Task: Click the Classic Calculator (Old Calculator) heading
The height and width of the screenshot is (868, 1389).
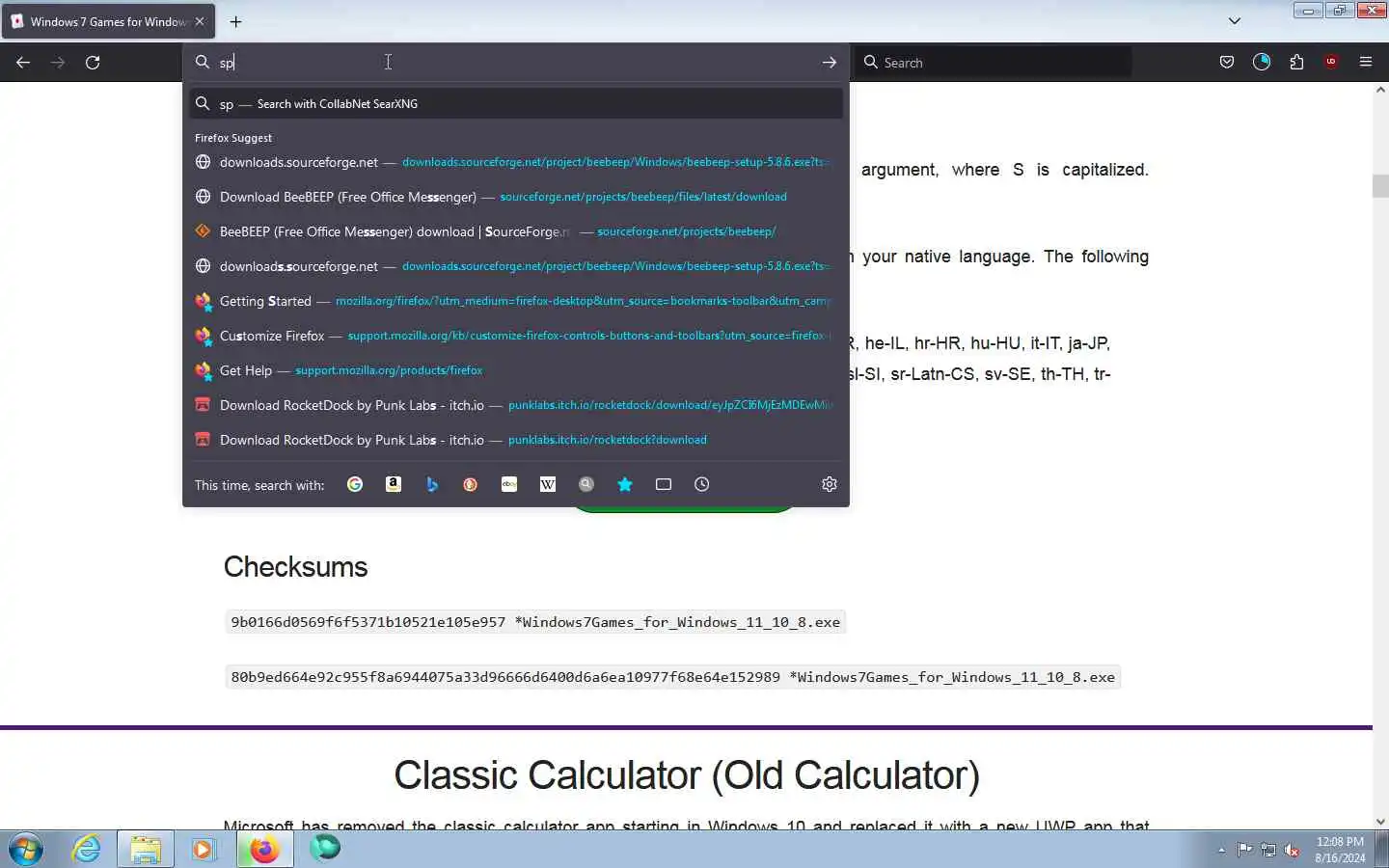Action: tap(687, 775)
